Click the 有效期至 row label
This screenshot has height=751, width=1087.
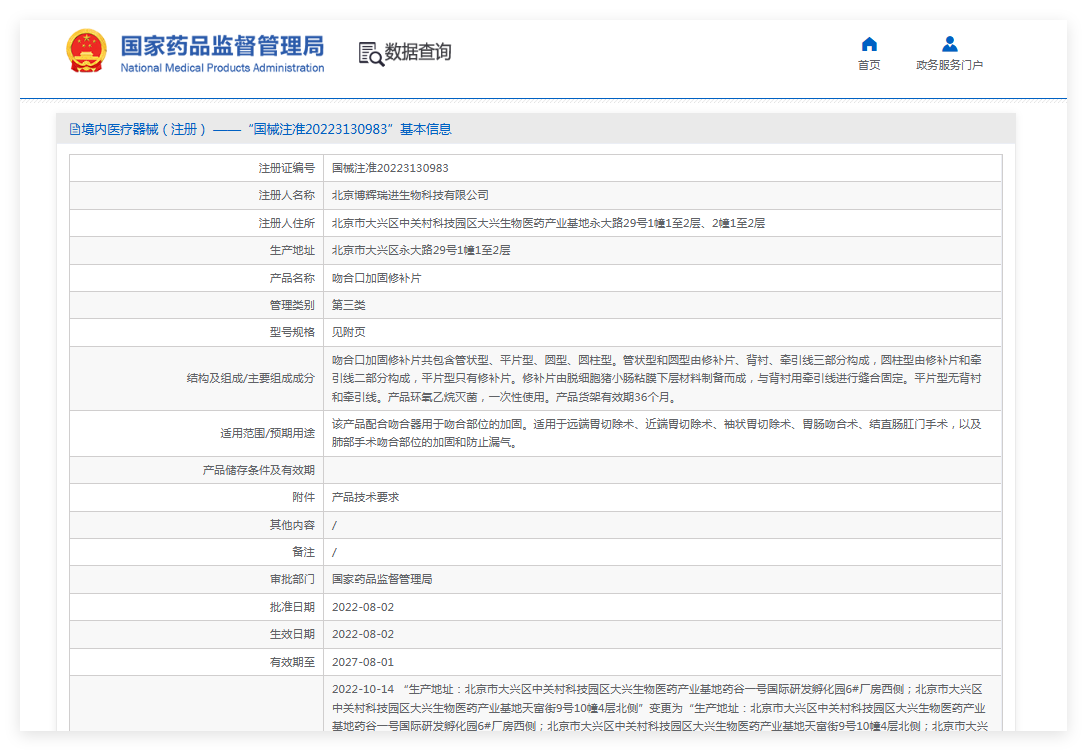(292, 662)
